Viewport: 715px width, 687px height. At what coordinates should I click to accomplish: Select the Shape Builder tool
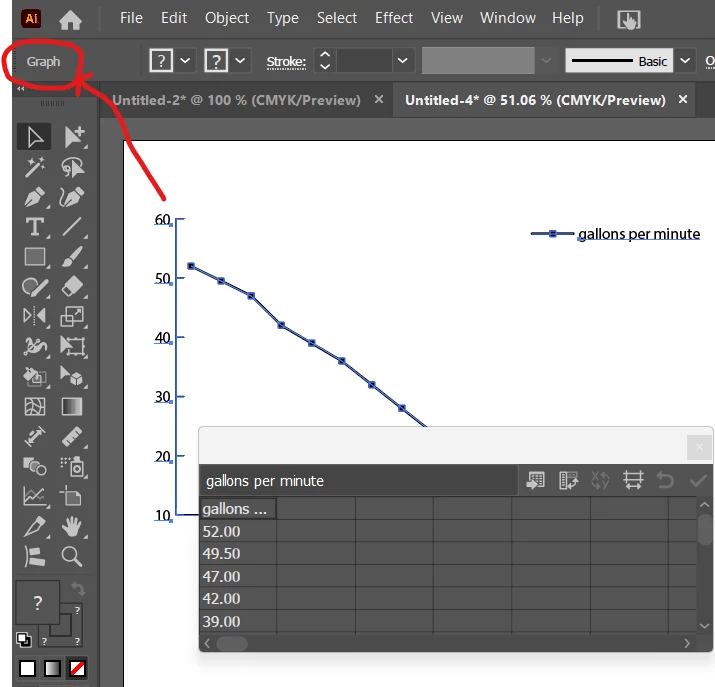34,377
